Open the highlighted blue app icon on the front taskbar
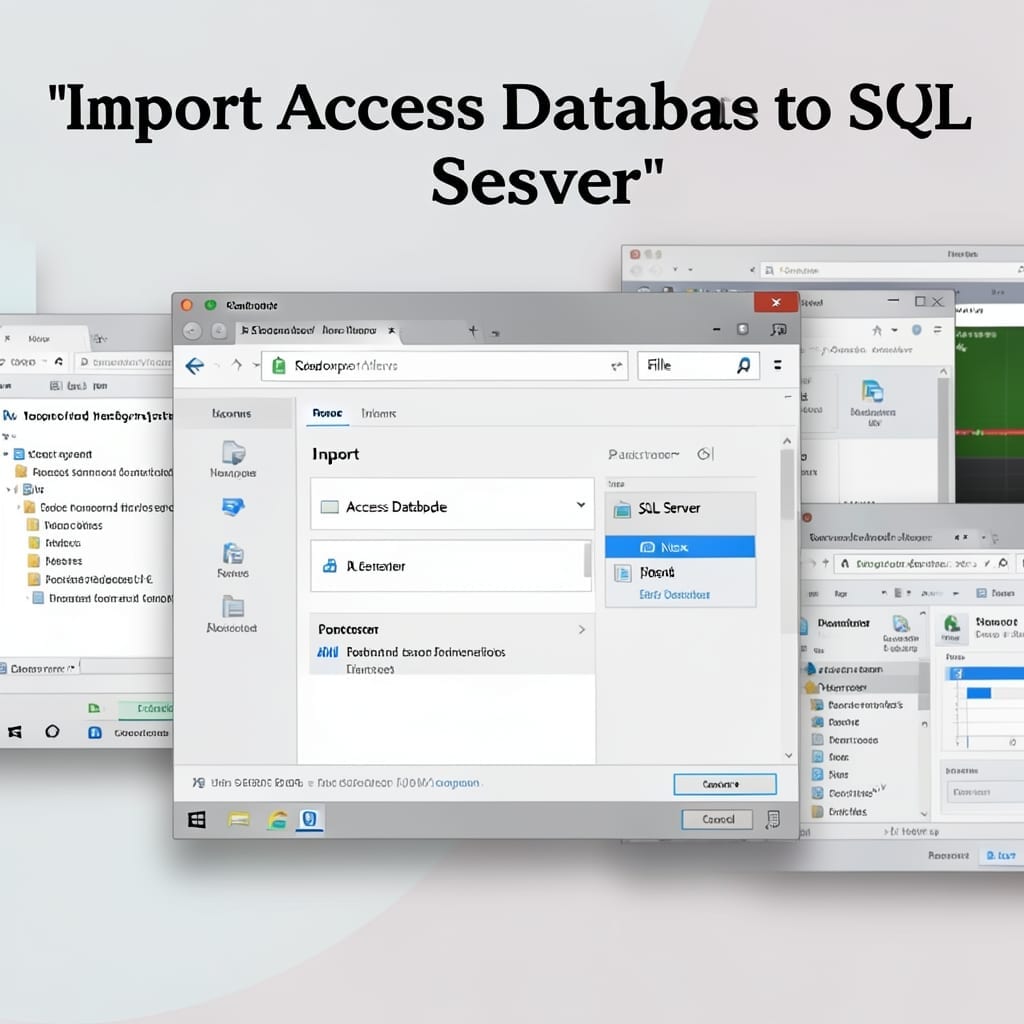1024x1024 pixels. (x=310, y=819)
